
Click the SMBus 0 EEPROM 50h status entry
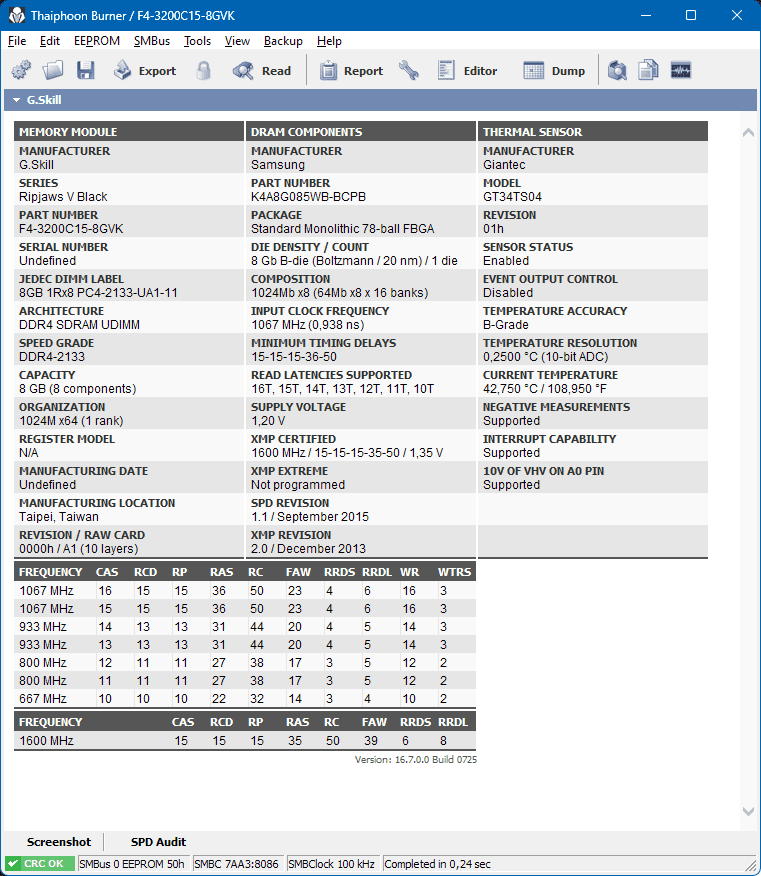click(132, 864)
